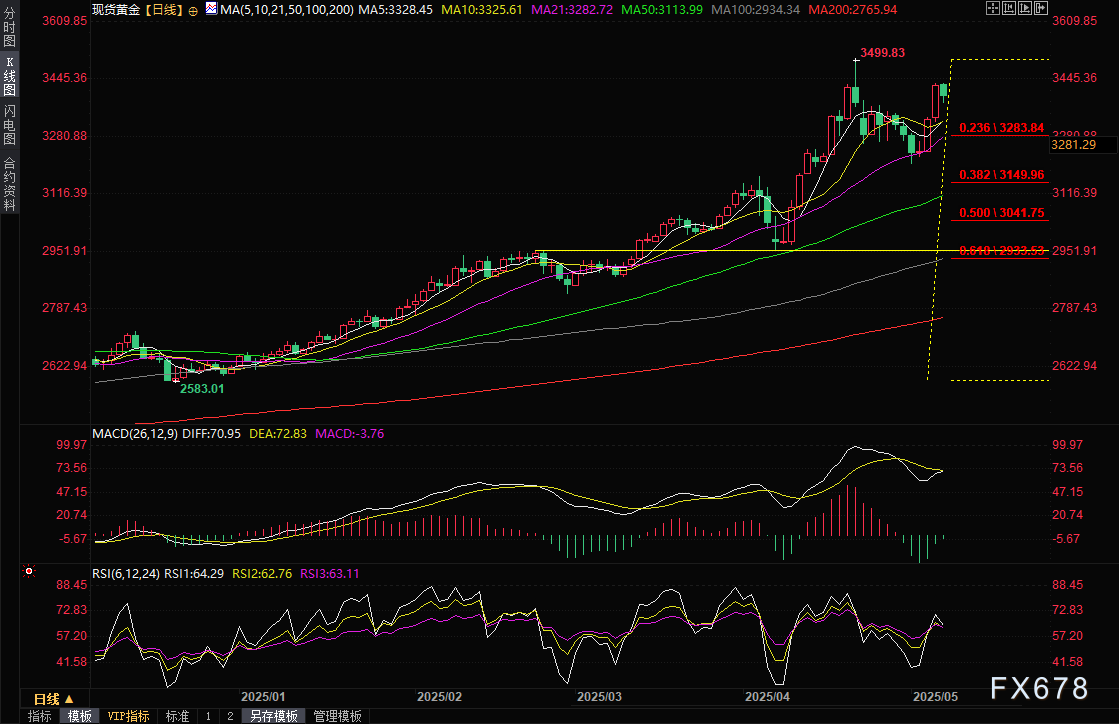Select the 模板 bottom tab

click(80, 716)
